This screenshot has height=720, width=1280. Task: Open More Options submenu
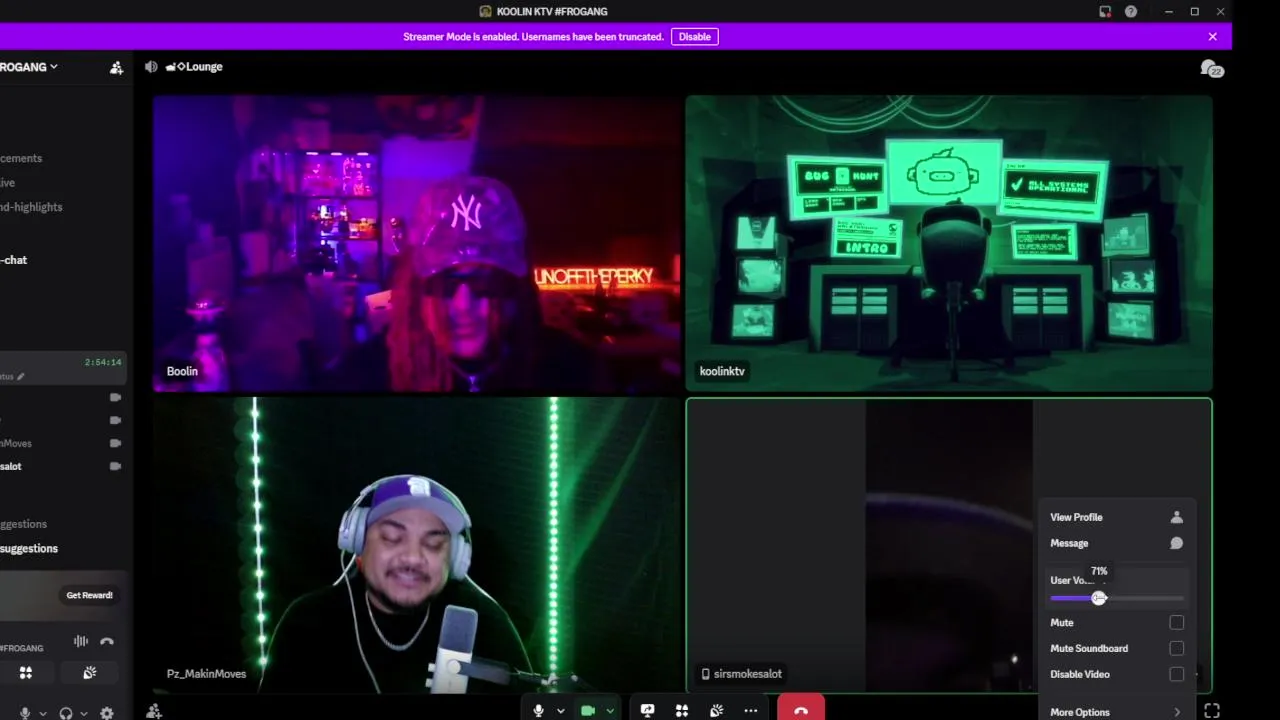point(1116,712)
